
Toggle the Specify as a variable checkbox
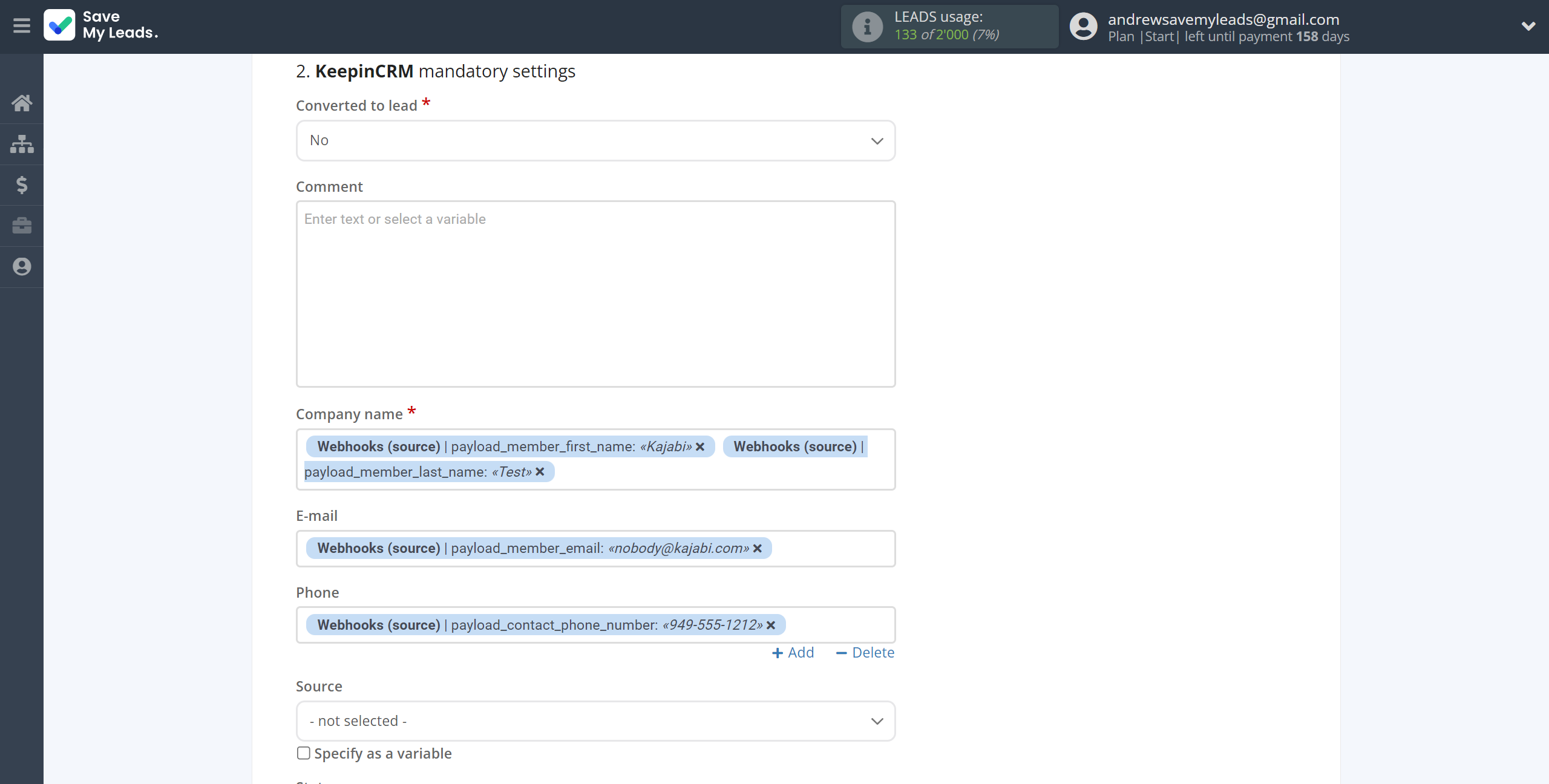click(x=304, y=753)
